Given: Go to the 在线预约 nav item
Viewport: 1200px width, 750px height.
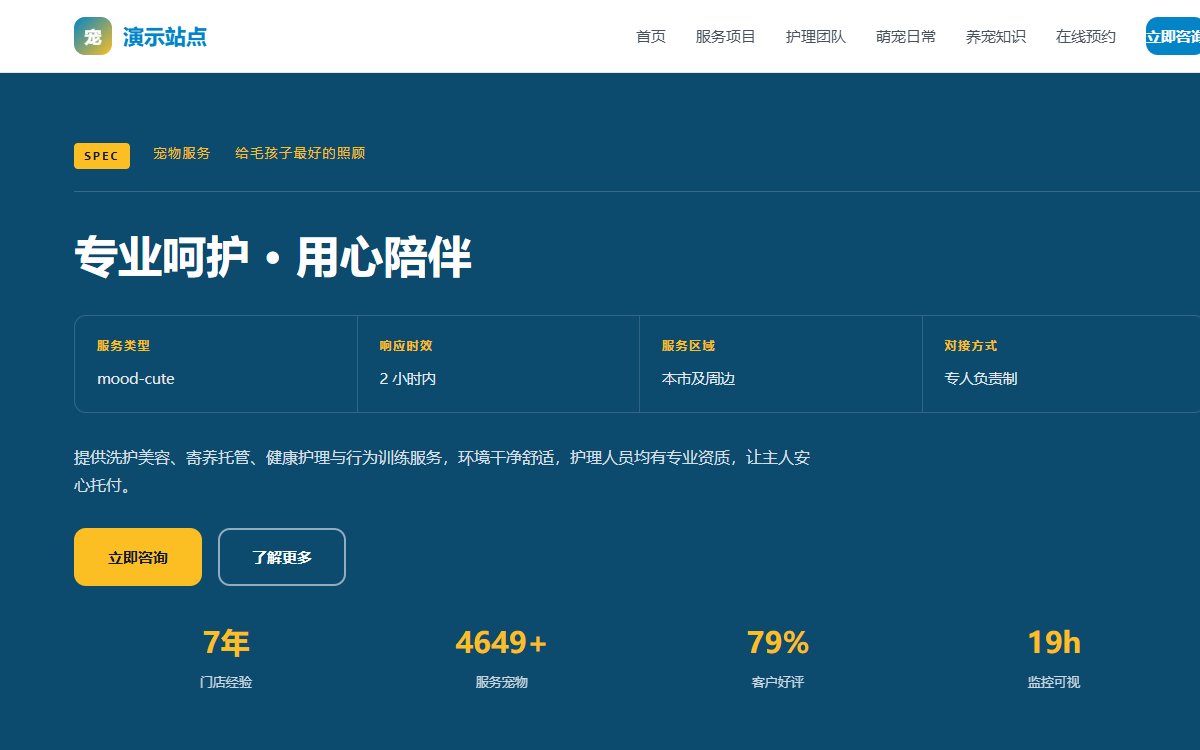Looking at the screenshot, I should [1086, 37].
